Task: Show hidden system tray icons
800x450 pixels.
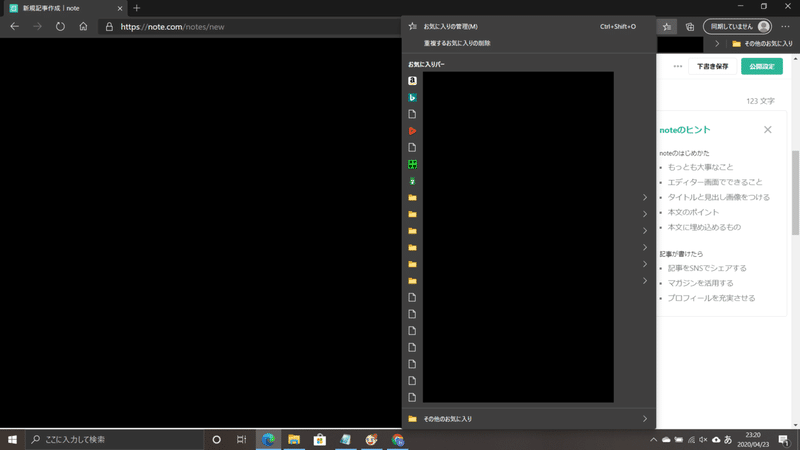Action: point(654,440)
